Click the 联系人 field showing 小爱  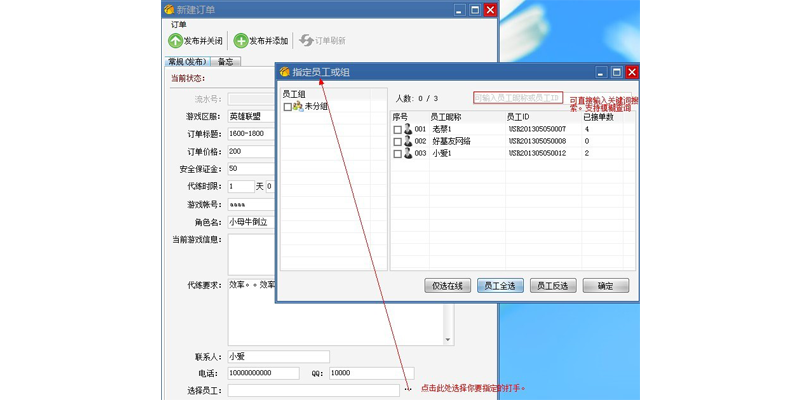(x=279, y=357)
